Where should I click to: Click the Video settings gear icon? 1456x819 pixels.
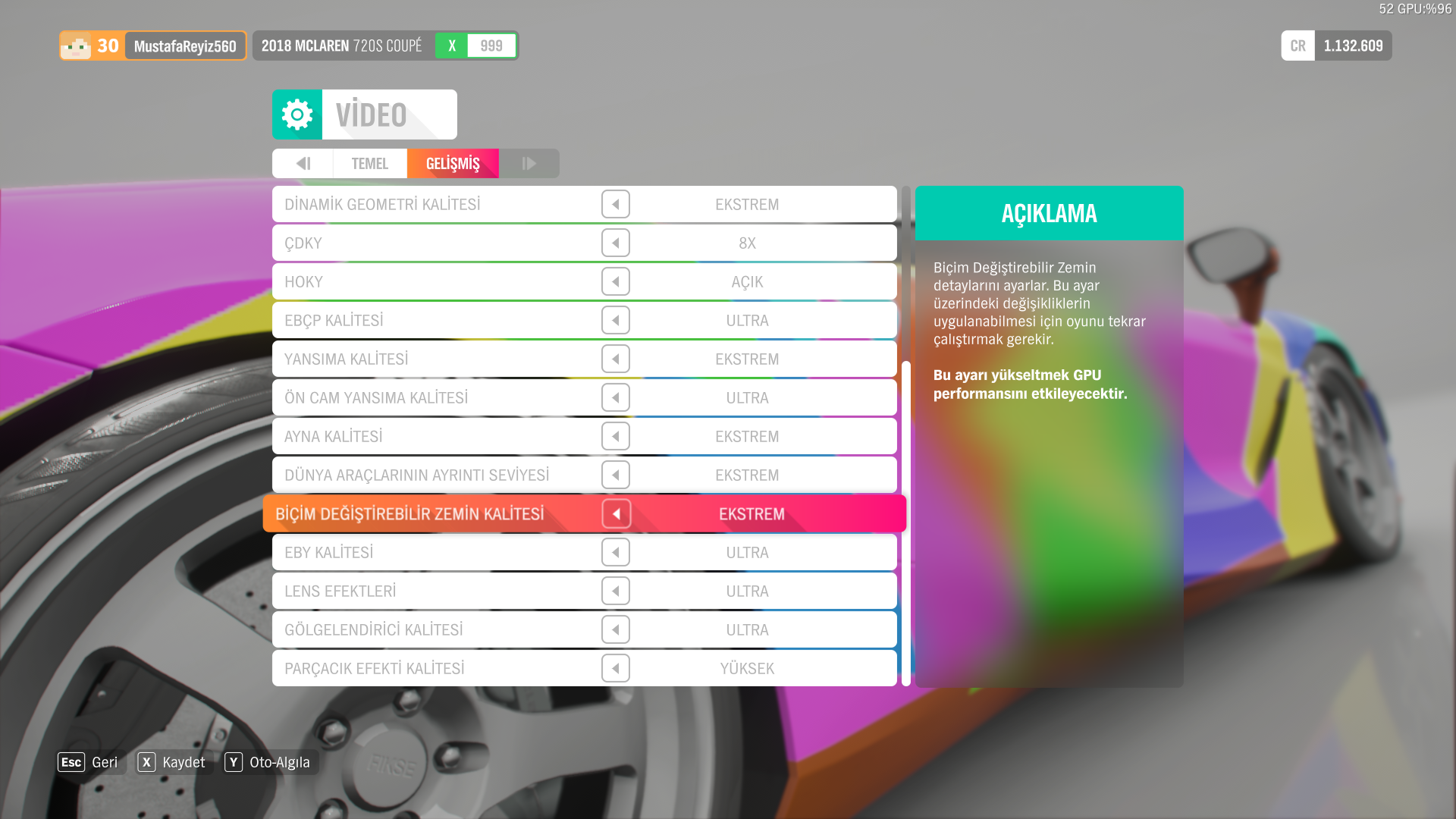pos(297,115)
